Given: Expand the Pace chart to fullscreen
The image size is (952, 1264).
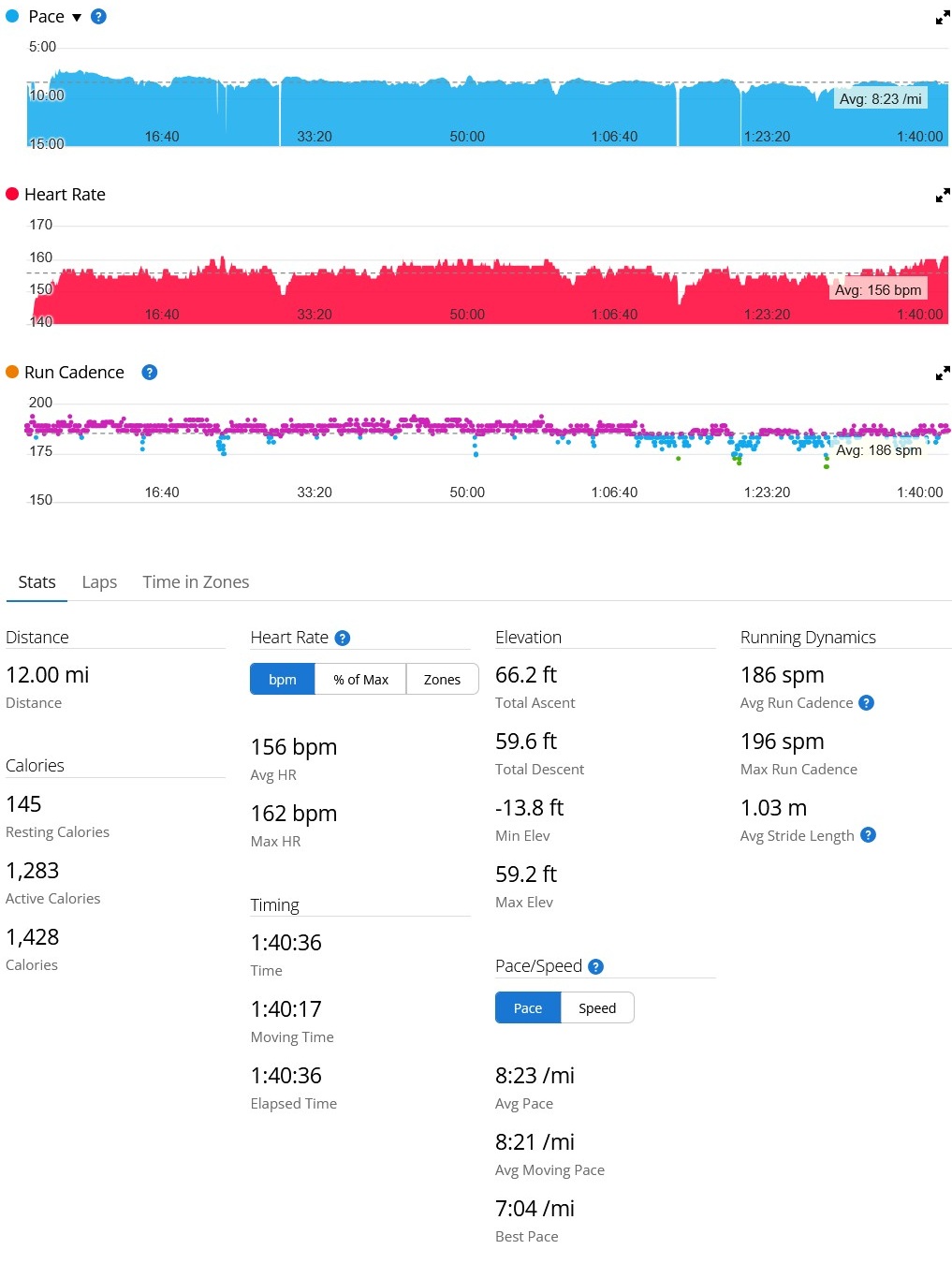Looking at the screenshot, I should point(943,18).
